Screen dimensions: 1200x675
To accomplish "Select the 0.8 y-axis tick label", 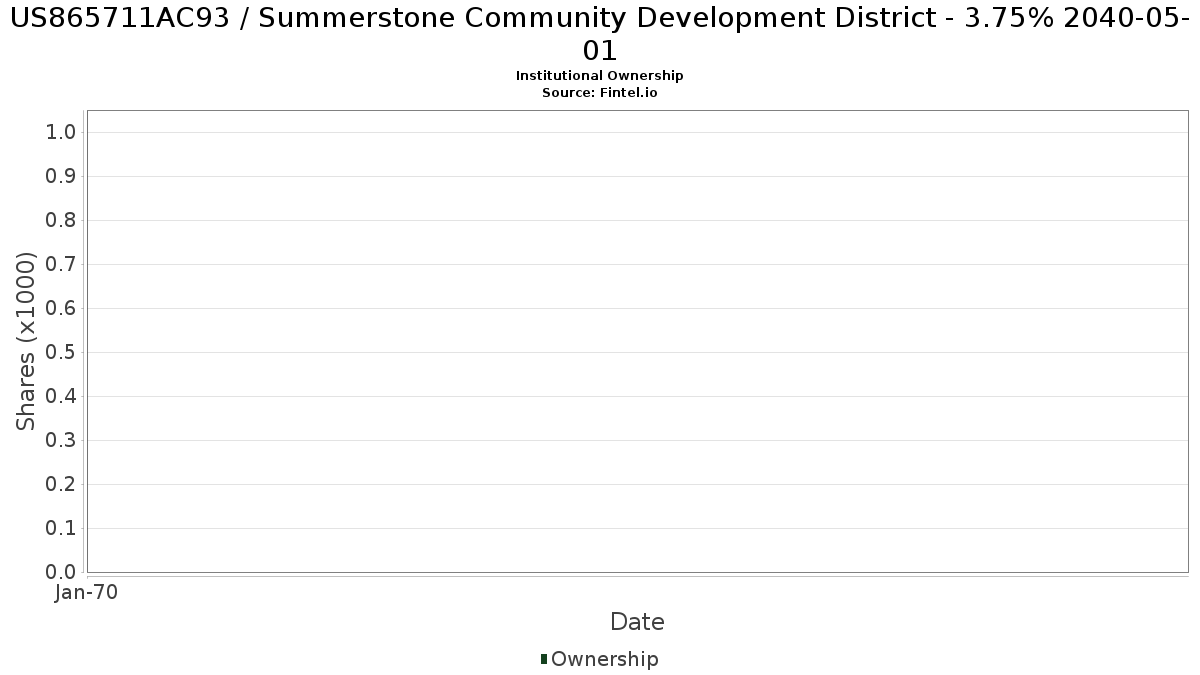I will pos(61,221).
